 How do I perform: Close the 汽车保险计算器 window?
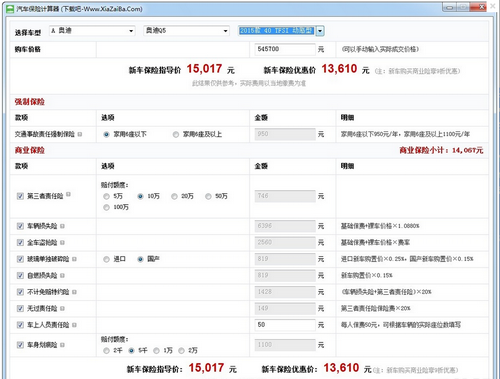pyautogui.click(x=479, y=7)
